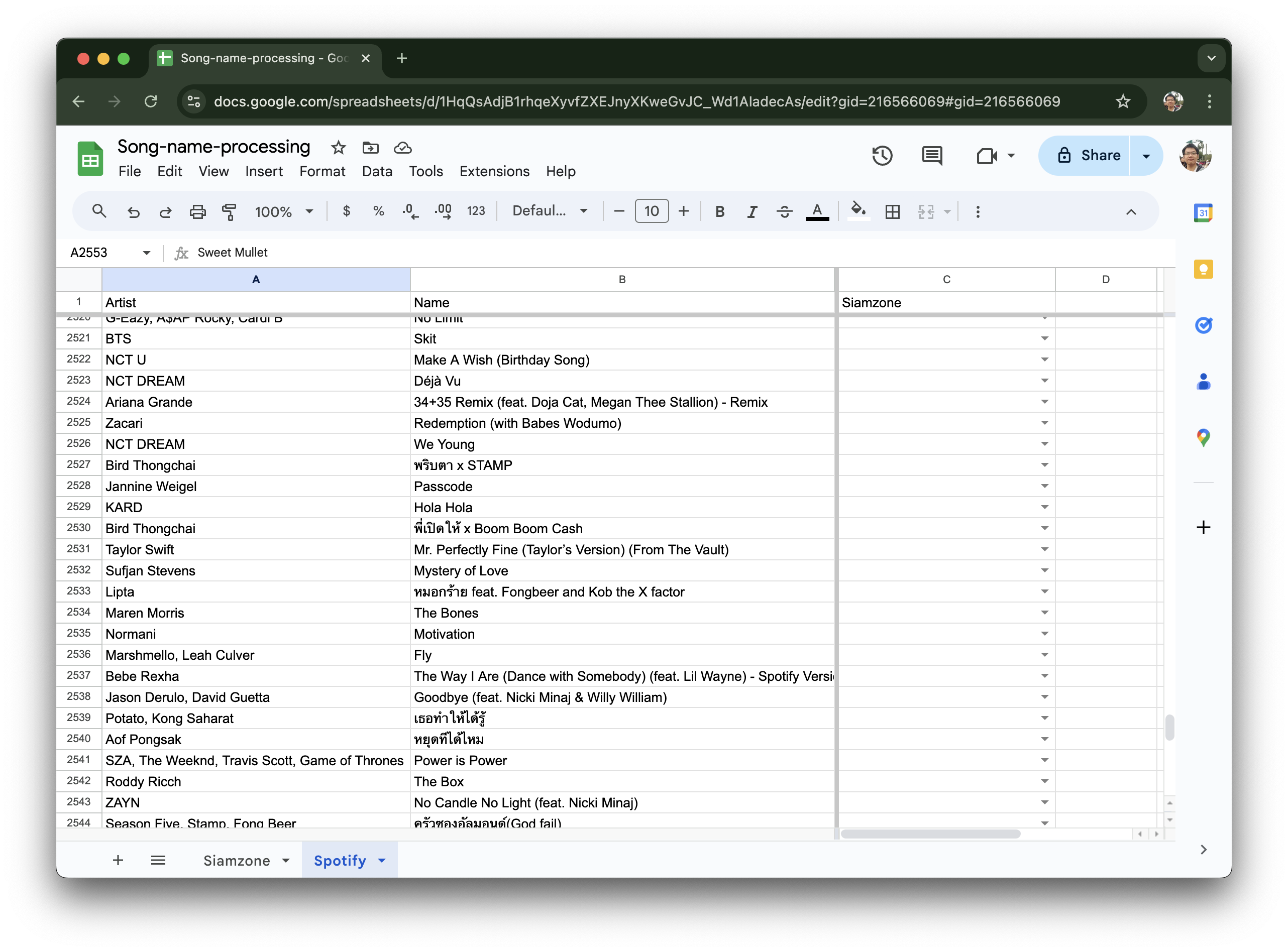Increase font size with plus button
Viewport: 1288px width, 952px height.
(683, 211)
